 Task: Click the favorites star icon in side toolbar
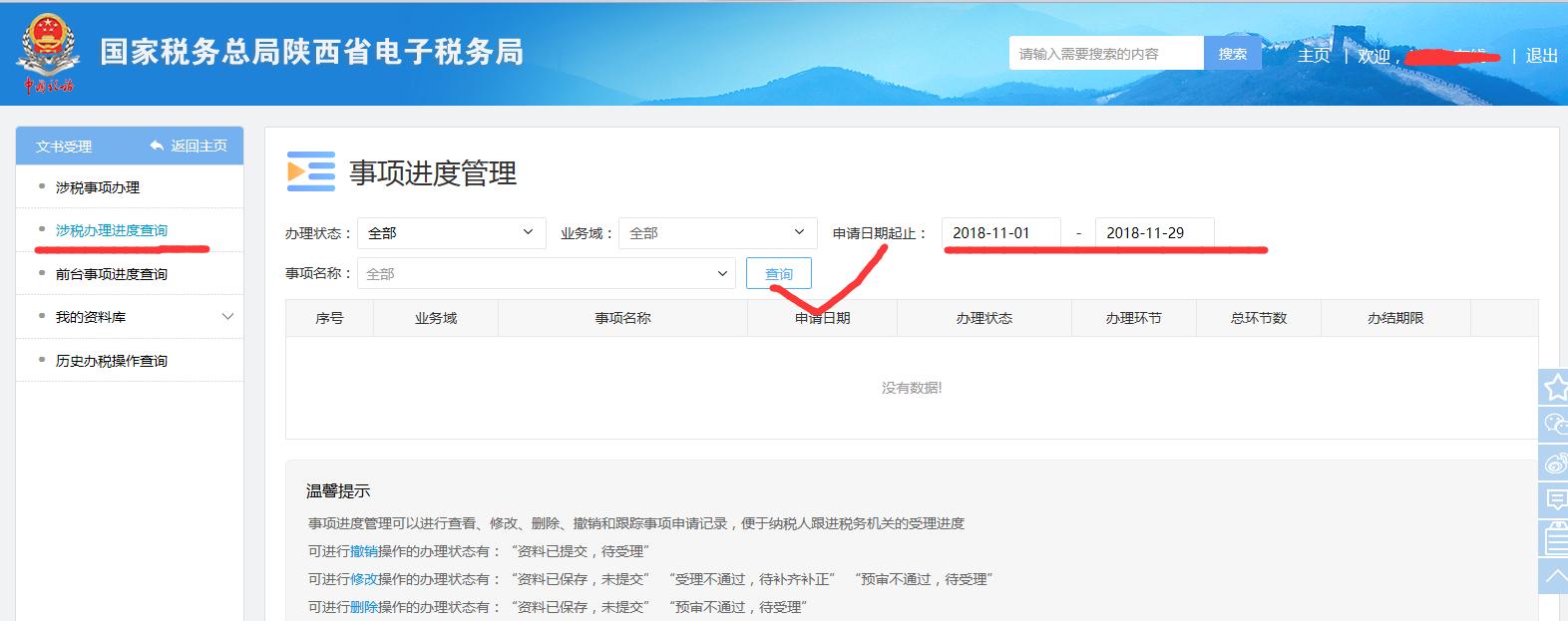pos(1554,387)
